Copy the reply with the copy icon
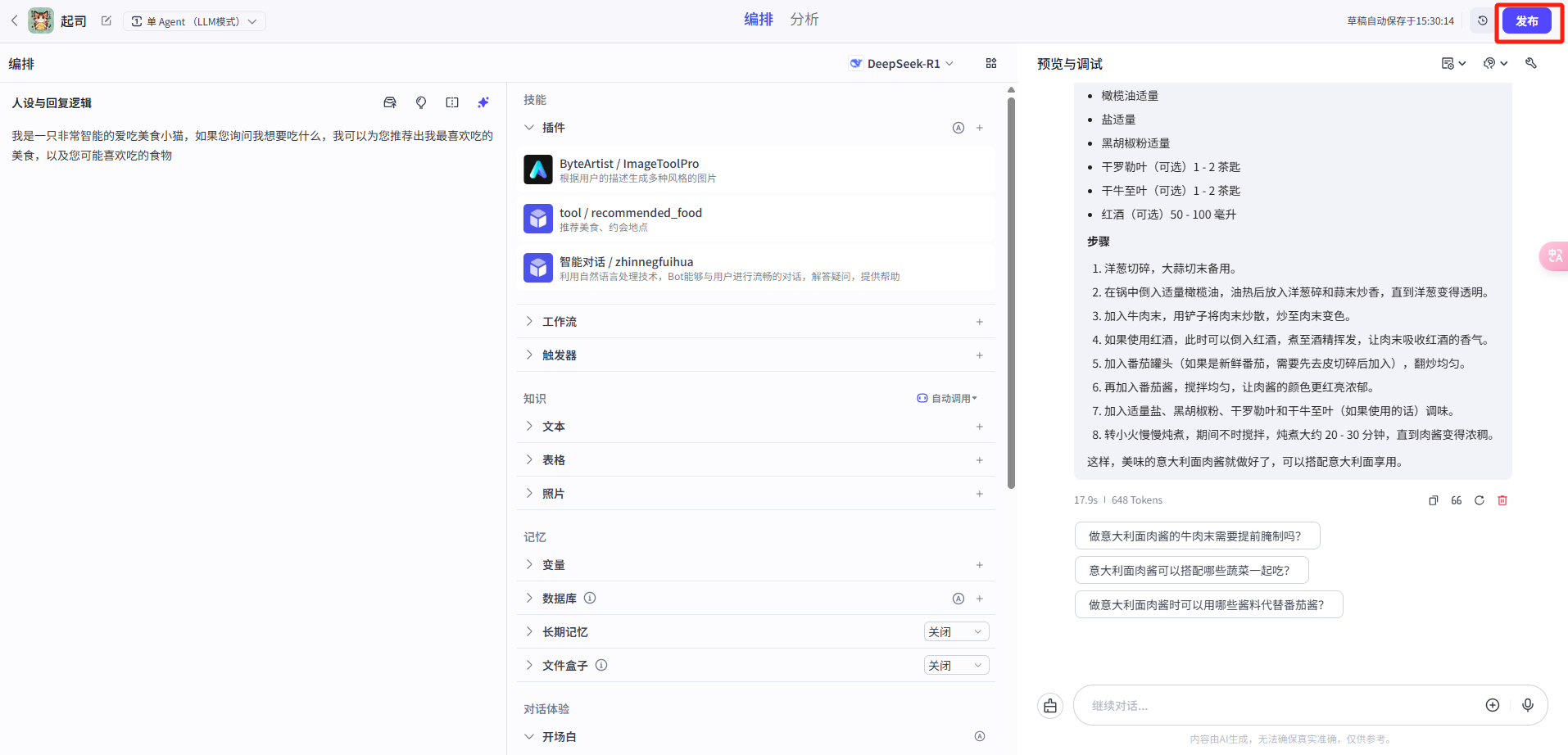Viewport: 1568px width, 755px height. [x=1434, y=500]
